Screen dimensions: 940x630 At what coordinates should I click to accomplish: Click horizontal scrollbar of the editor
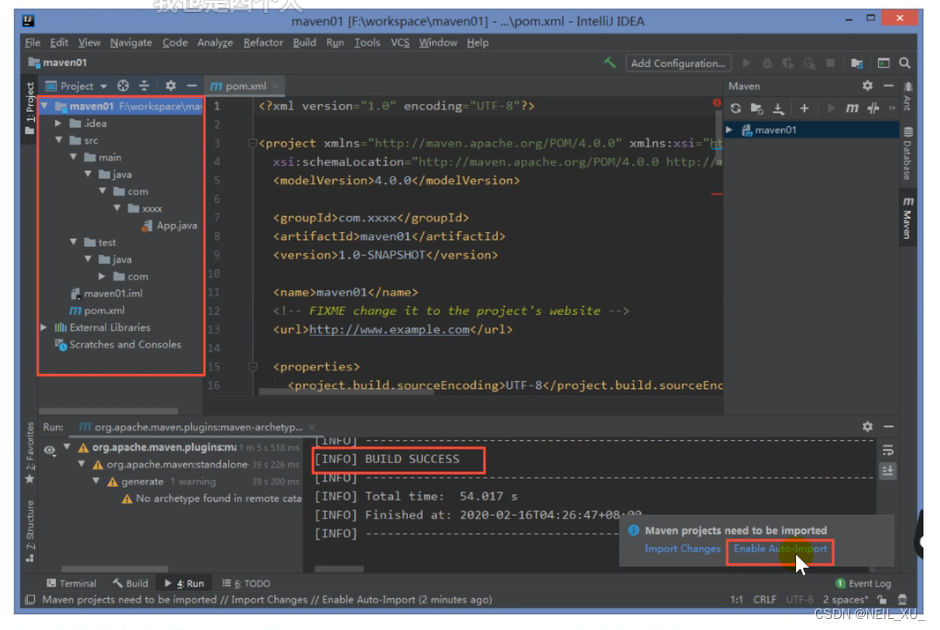[346, 392]
